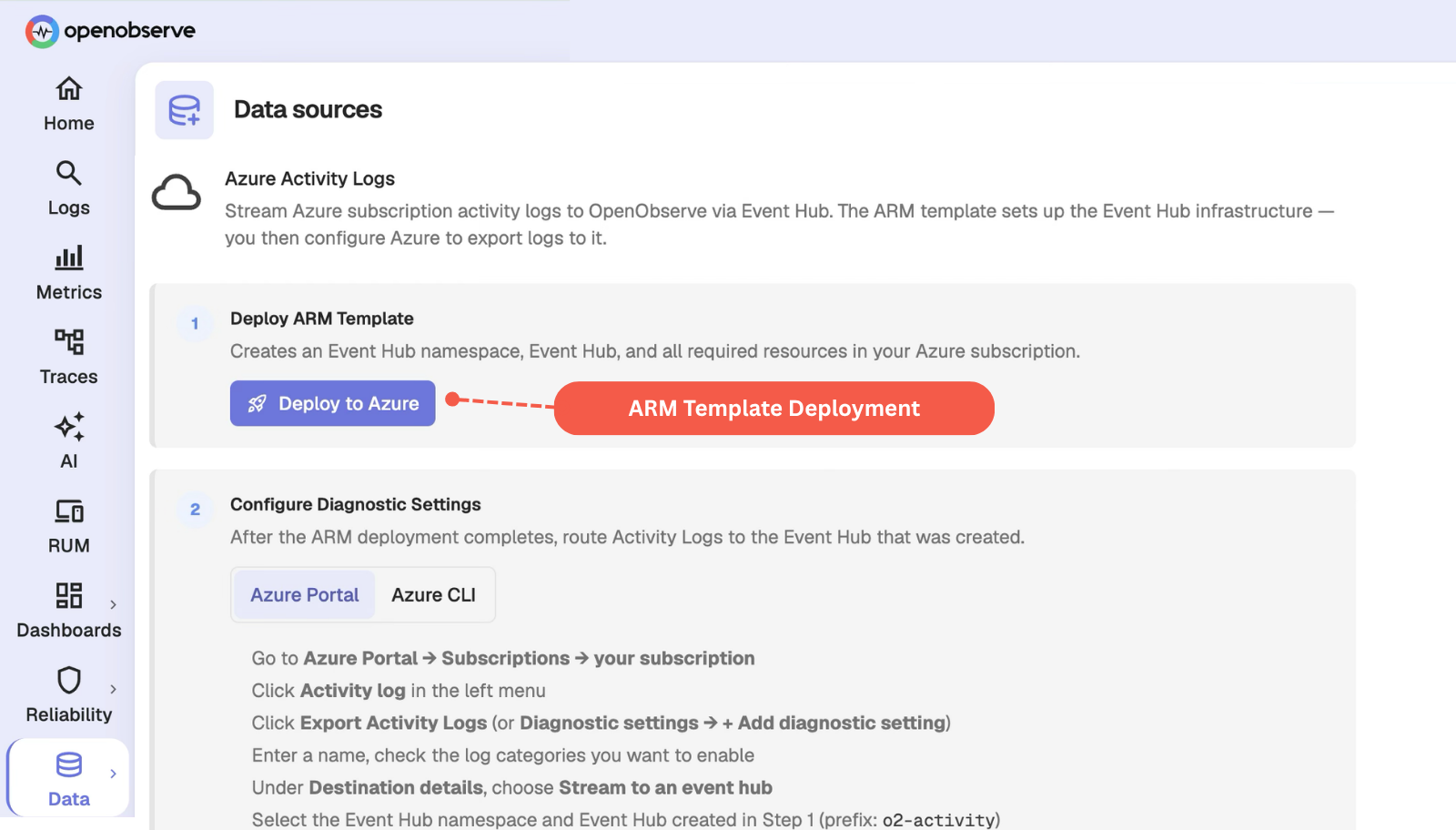1456x830 pixels.
Task: Click the 'Stream to an event hub' line
Action: coord(512,787)
